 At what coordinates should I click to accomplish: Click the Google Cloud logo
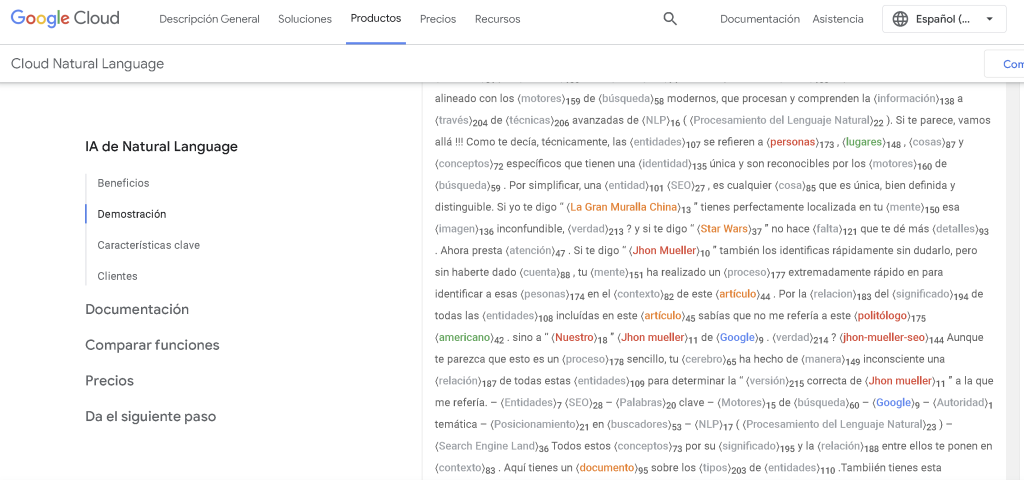(65, 19)
